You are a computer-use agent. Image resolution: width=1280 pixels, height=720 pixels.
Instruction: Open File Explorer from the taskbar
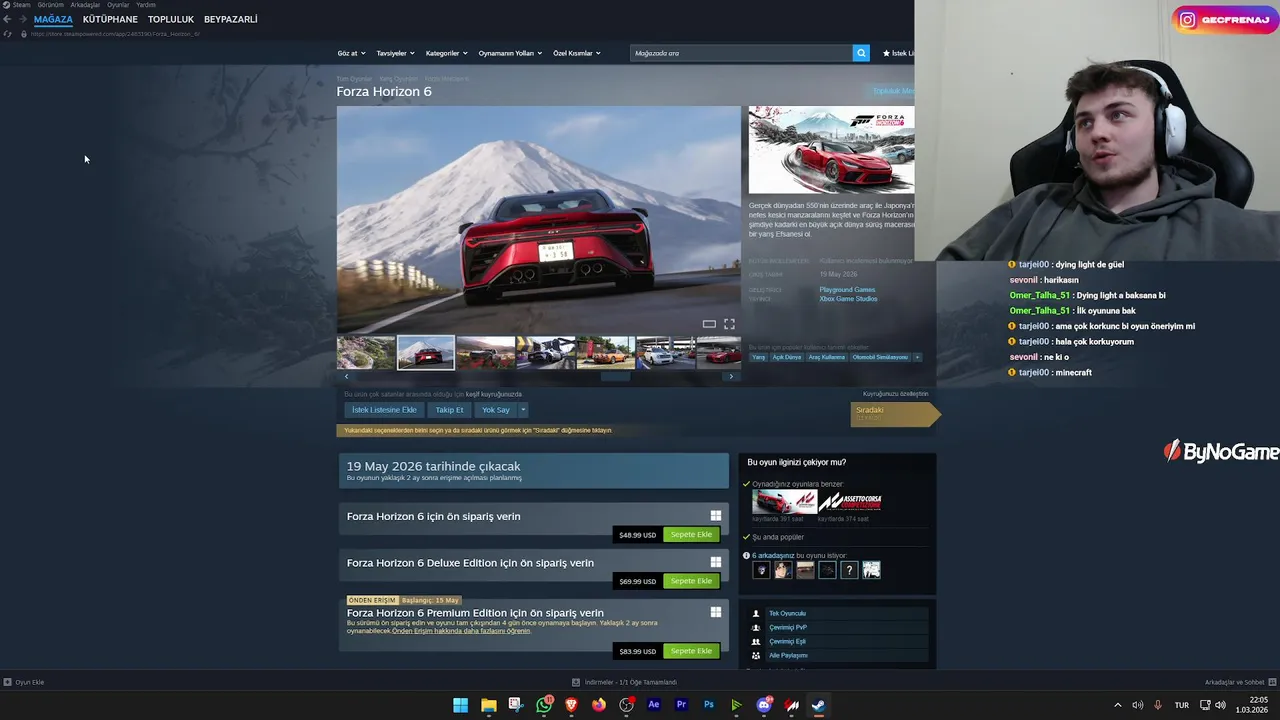pos(488,705)
